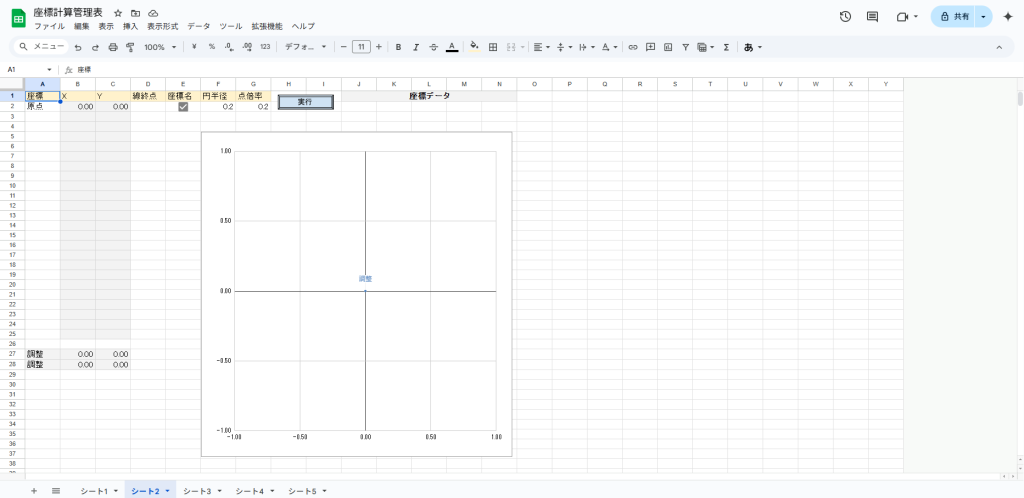Open the text color picker

coord(451,47)
